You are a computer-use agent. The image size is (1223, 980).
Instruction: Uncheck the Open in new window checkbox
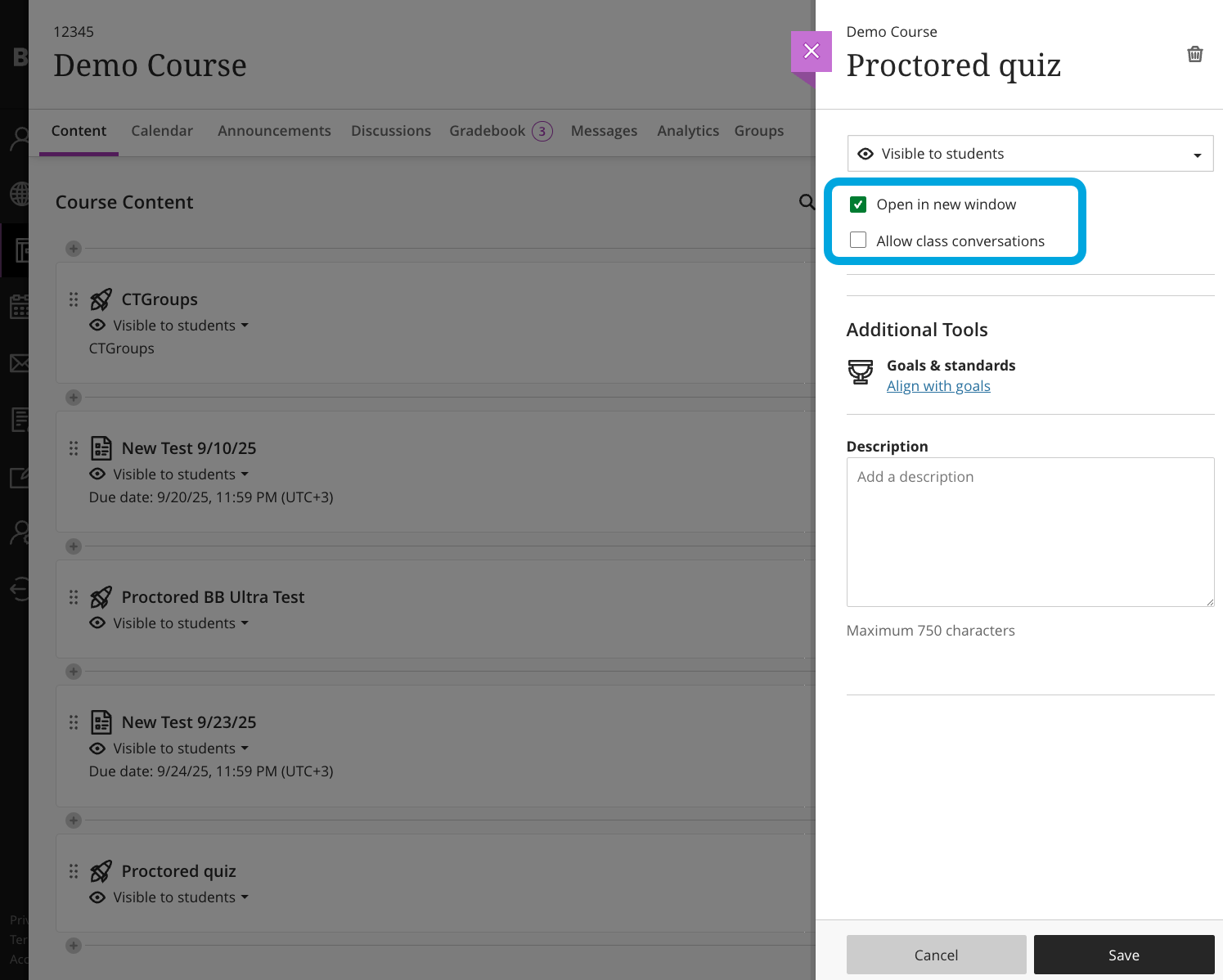[858, 205]
